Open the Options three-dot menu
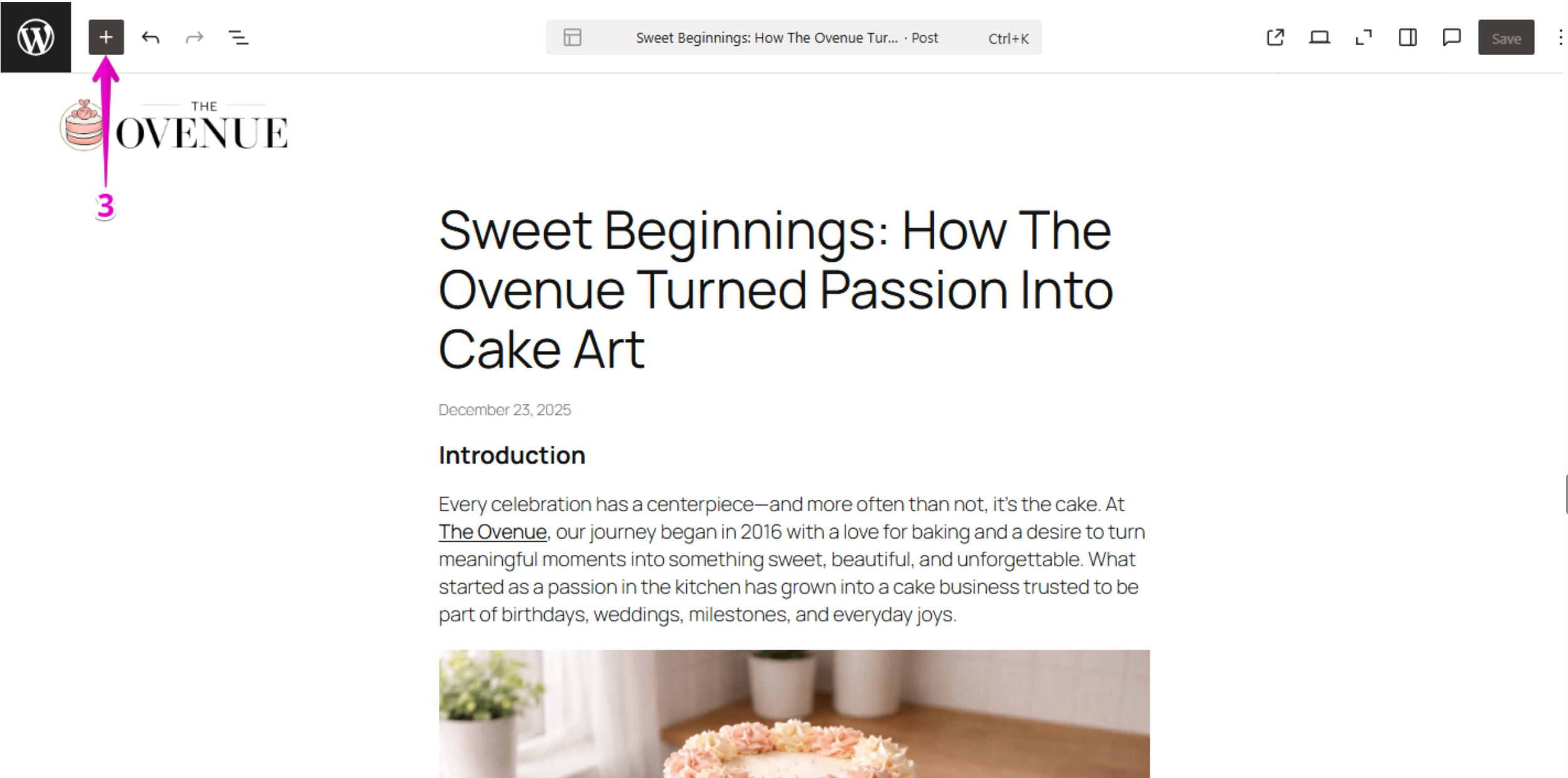Image resolution: width=1568 pixels, height=778 pixels. click(1560, 38)
